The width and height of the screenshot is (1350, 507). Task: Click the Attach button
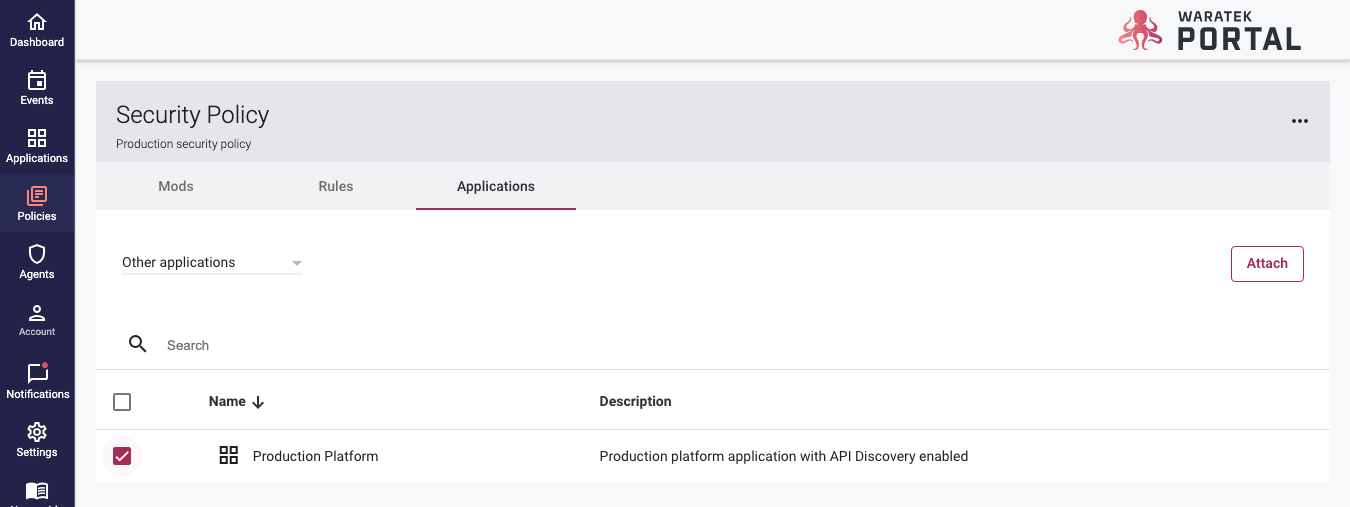(x=1267, y=263)
